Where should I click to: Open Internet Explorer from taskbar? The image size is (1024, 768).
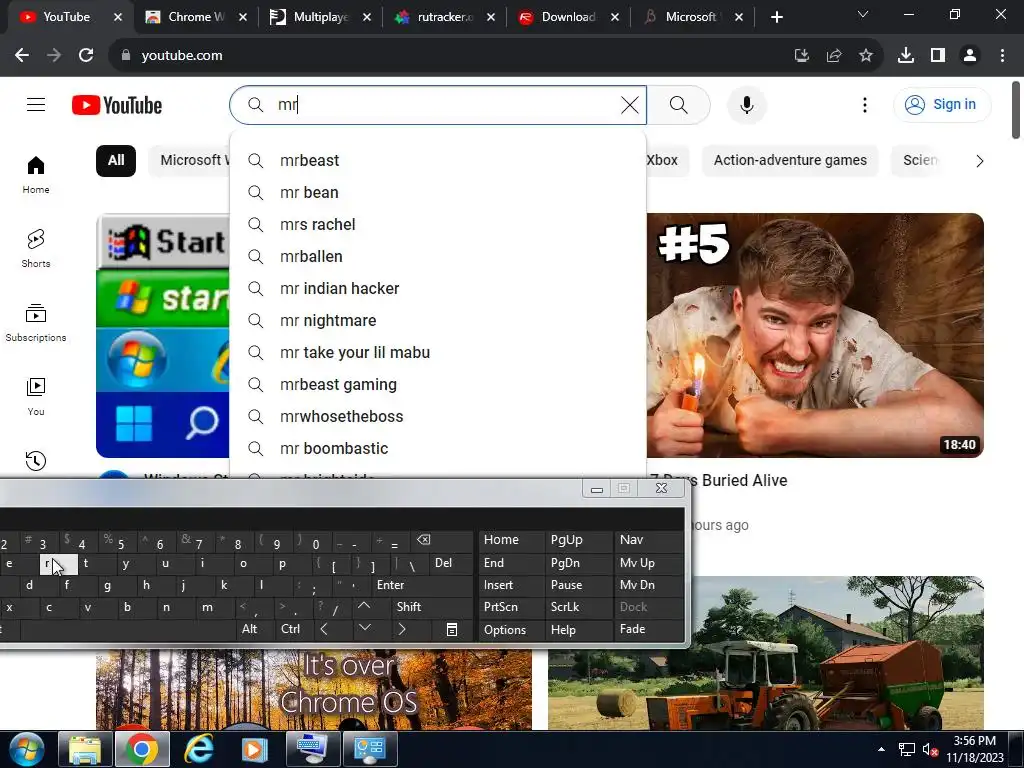tap(199, 750)
